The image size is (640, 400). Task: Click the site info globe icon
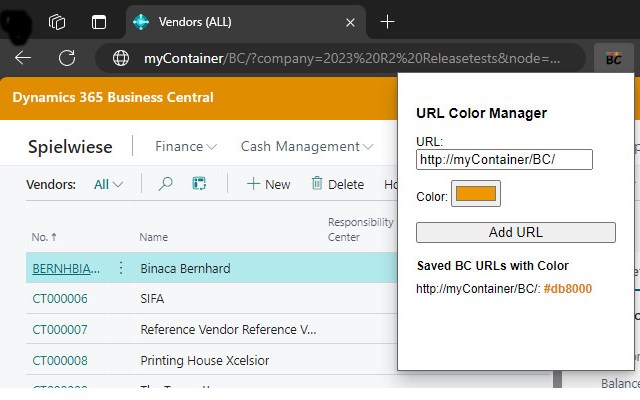[x=121, y=58]
